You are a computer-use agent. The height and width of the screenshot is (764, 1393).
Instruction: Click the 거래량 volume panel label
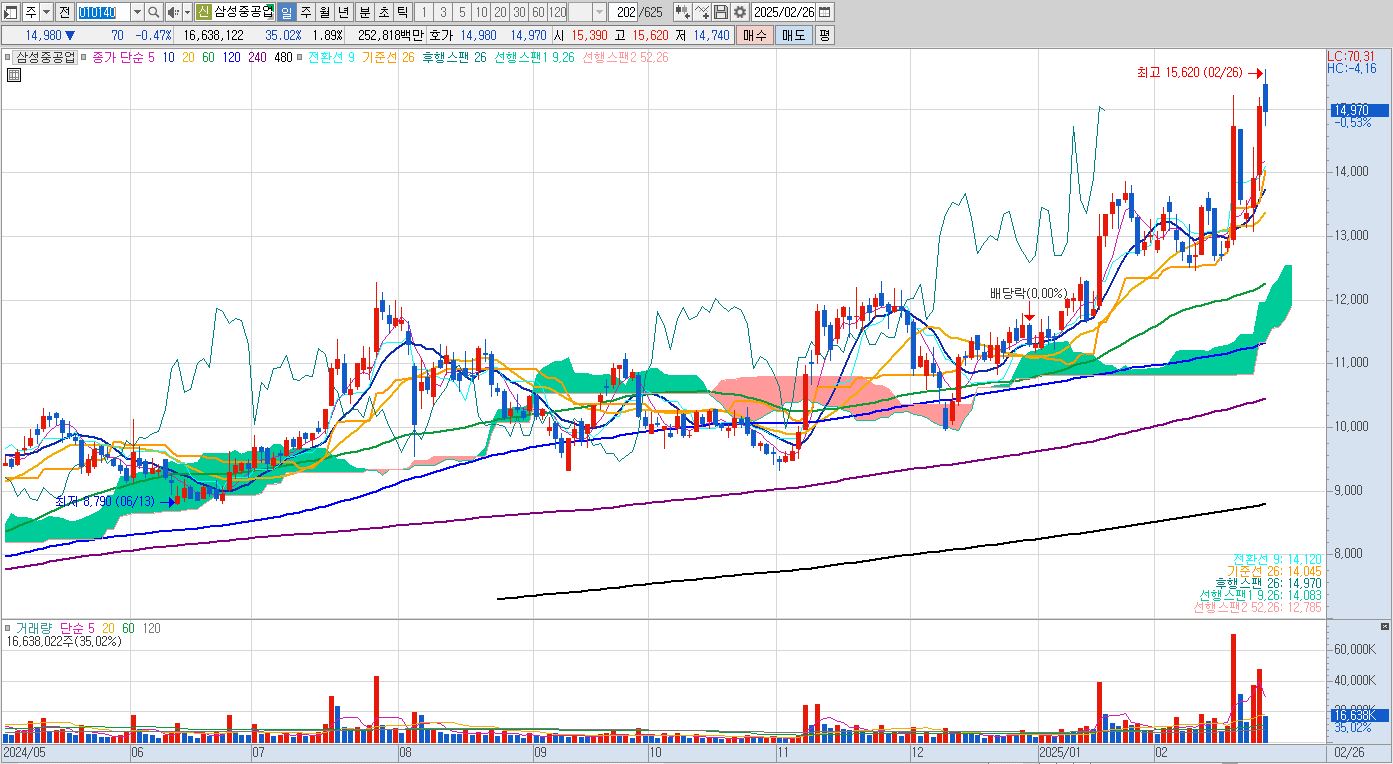click(x=33, y=628)
